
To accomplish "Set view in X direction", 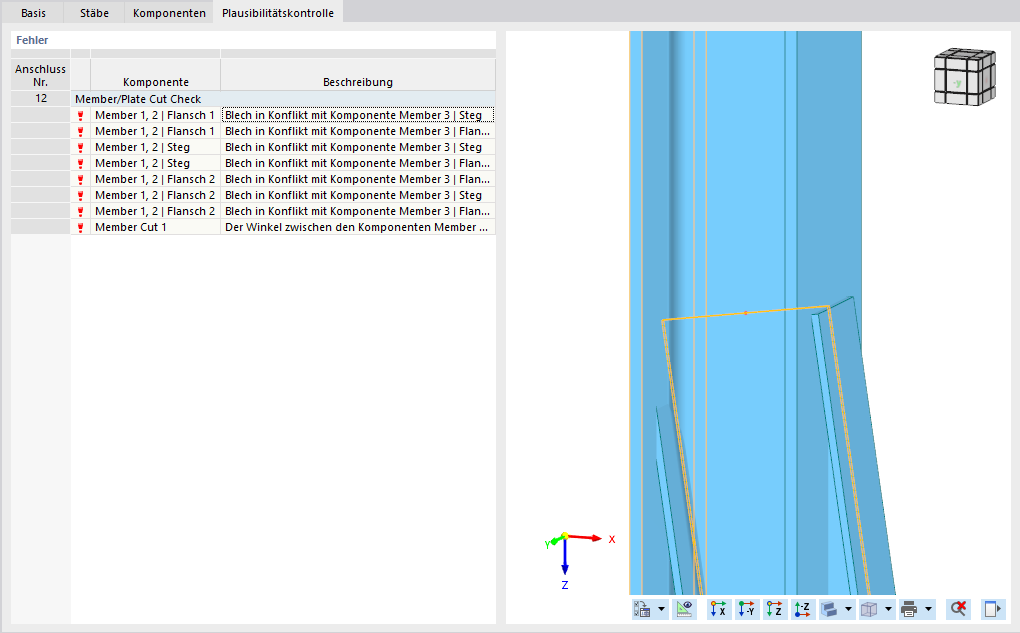I will 718,609.
